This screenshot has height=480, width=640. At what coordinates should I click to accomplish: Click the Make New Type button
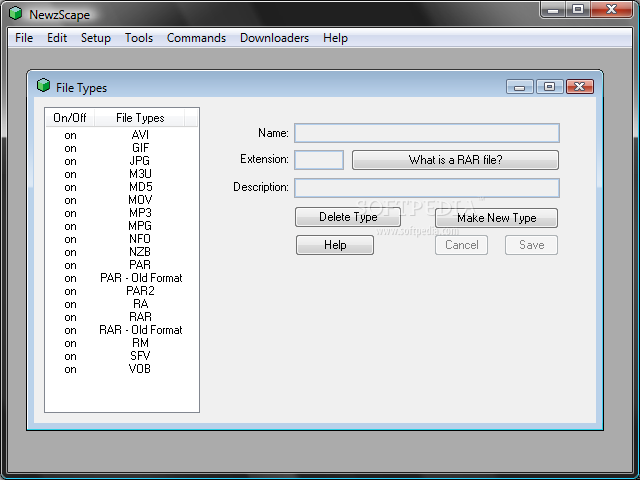[496, 218]
